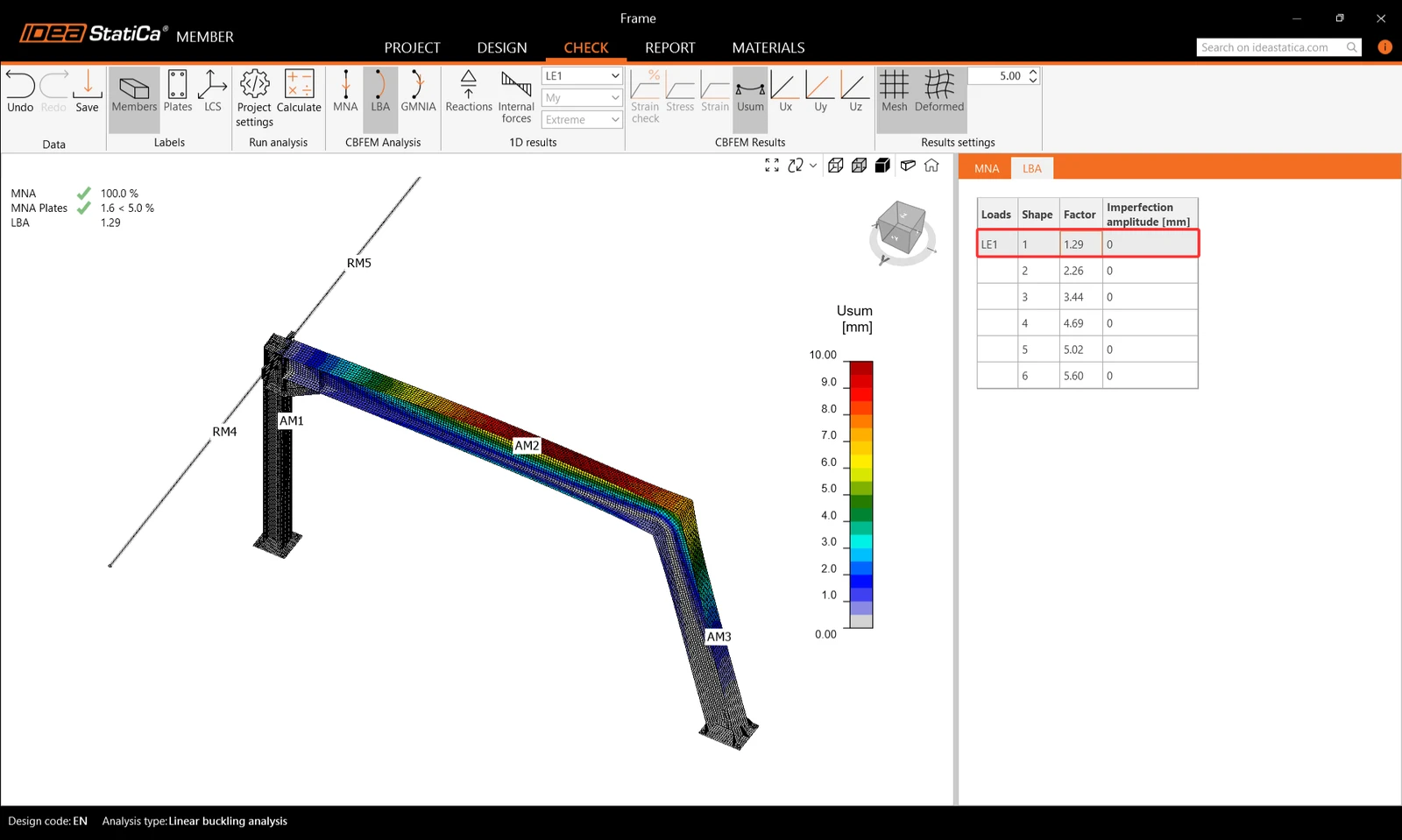Open the LE1 load dropdown
Image resolution: width=1402 pixels, height=840 pixels.
tap(582, 76)
